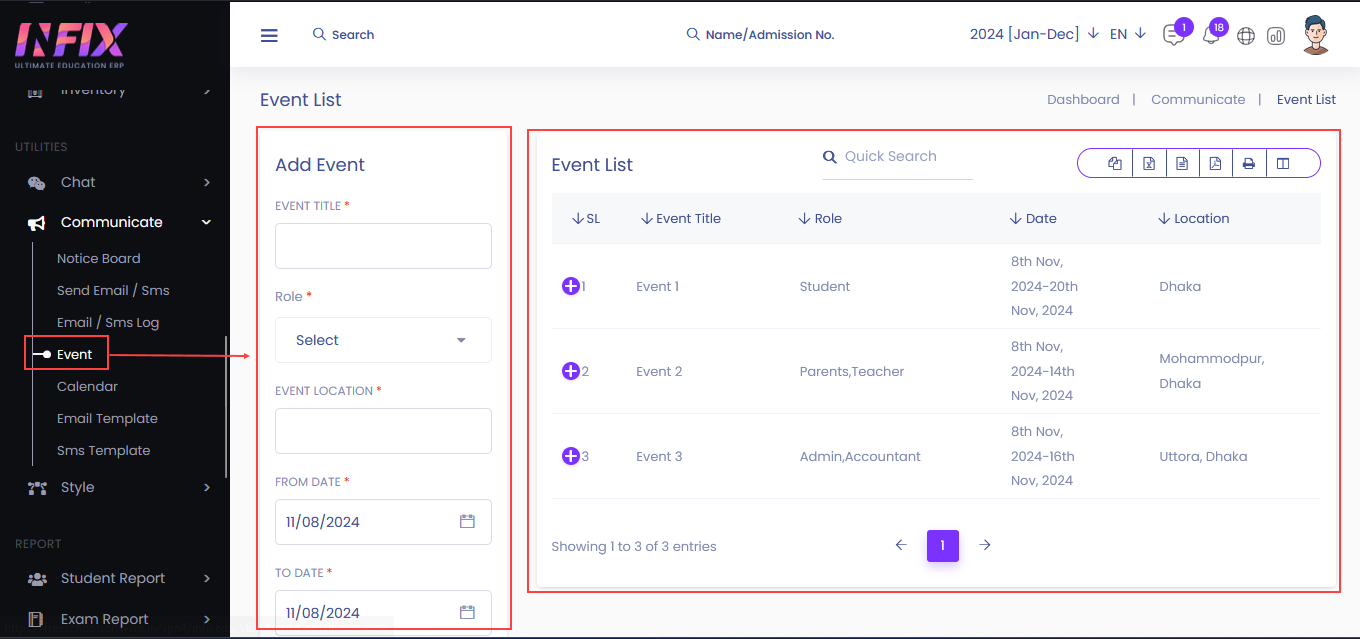1360x639 pixels.
Task: Click the header search magnifier icon
Action: click(319, 34)
